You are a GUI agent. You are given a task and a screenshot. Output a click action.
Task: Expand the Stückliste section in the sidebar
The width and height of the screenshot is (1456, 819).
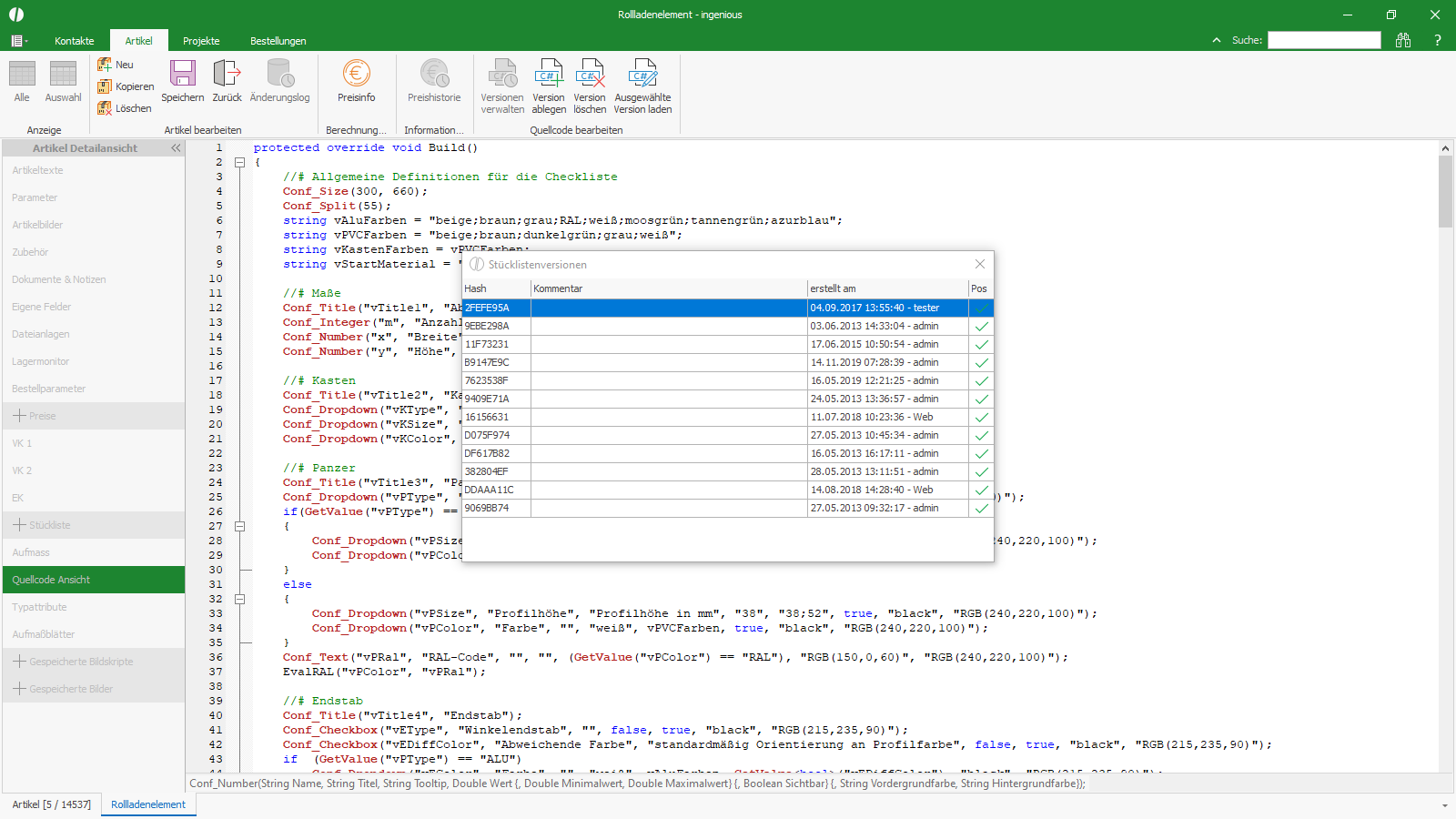[19, 525]
